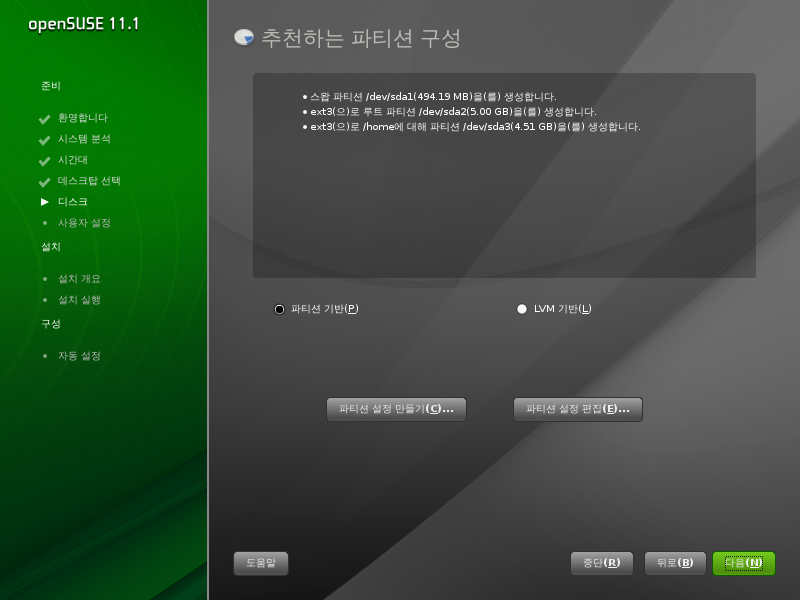800x600 pixels.
Task: Click the 구성 section heading
Action: tap(51, 324)
